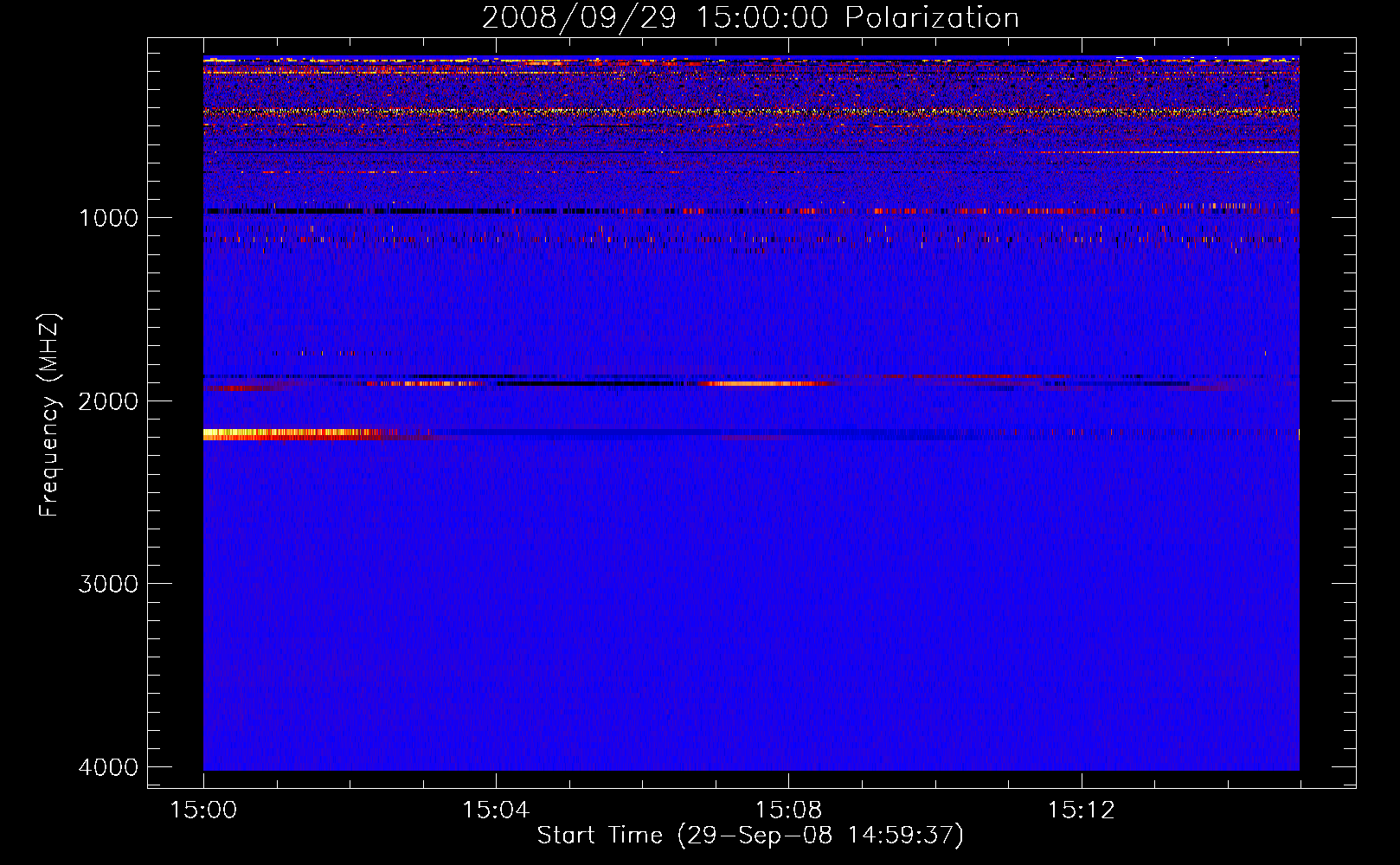Click the 15:08 time tick label

(788, 811)
